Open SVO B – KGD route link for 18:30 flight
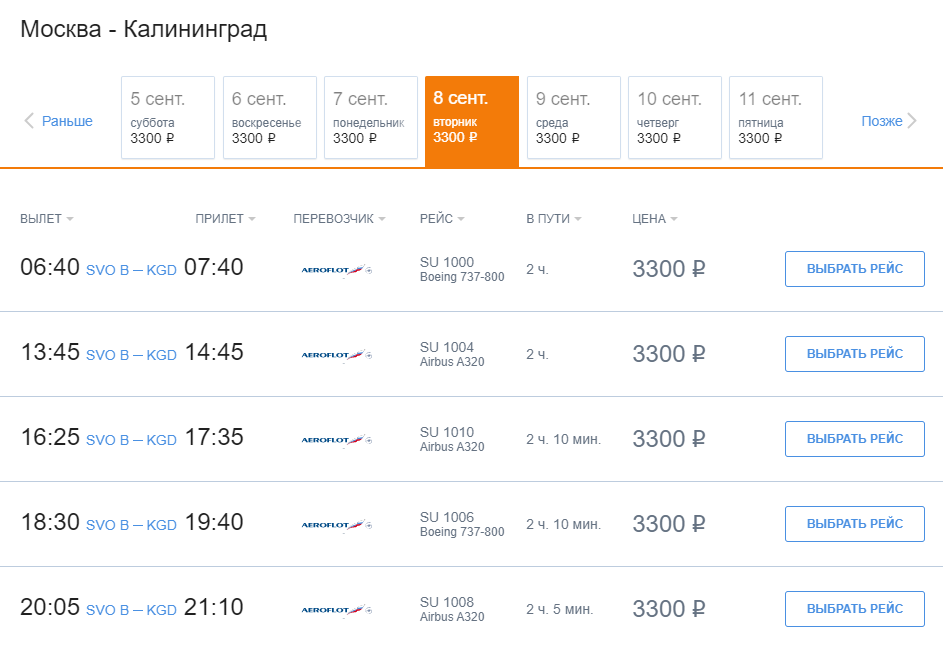This screenshot has height=648, width=943. click(x=131, y=525)
